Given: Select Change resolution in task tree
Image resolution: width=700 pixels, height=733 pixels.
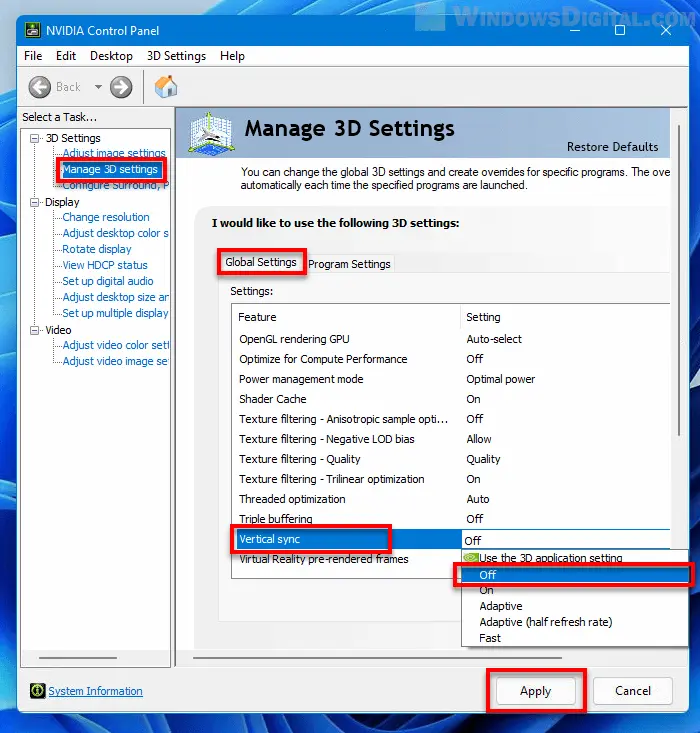Looking at the screenshot, I should point(105,217).
